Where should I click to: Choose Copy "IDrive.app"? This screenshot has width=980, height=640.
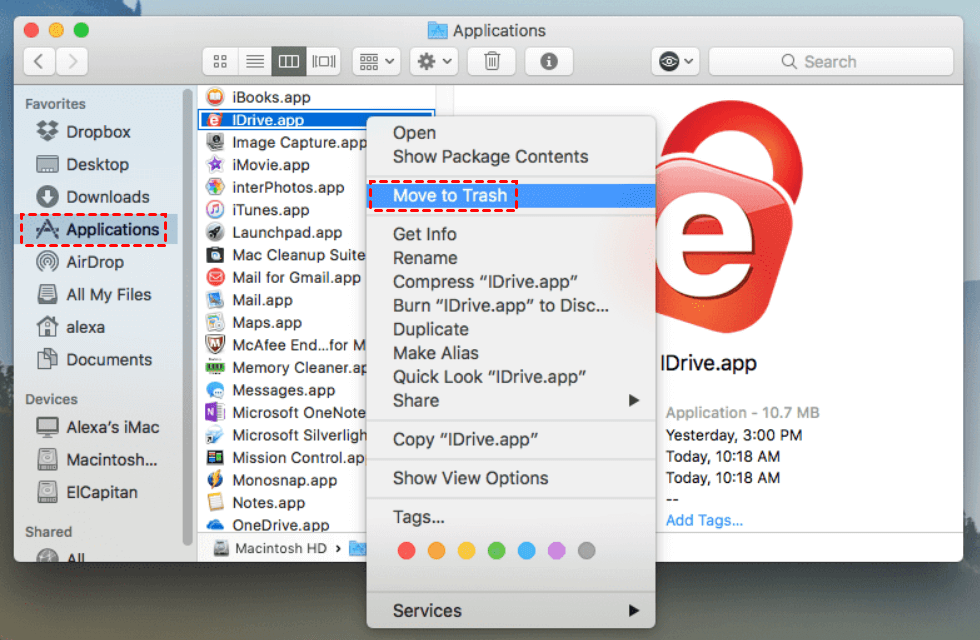[x=511, y=439]
